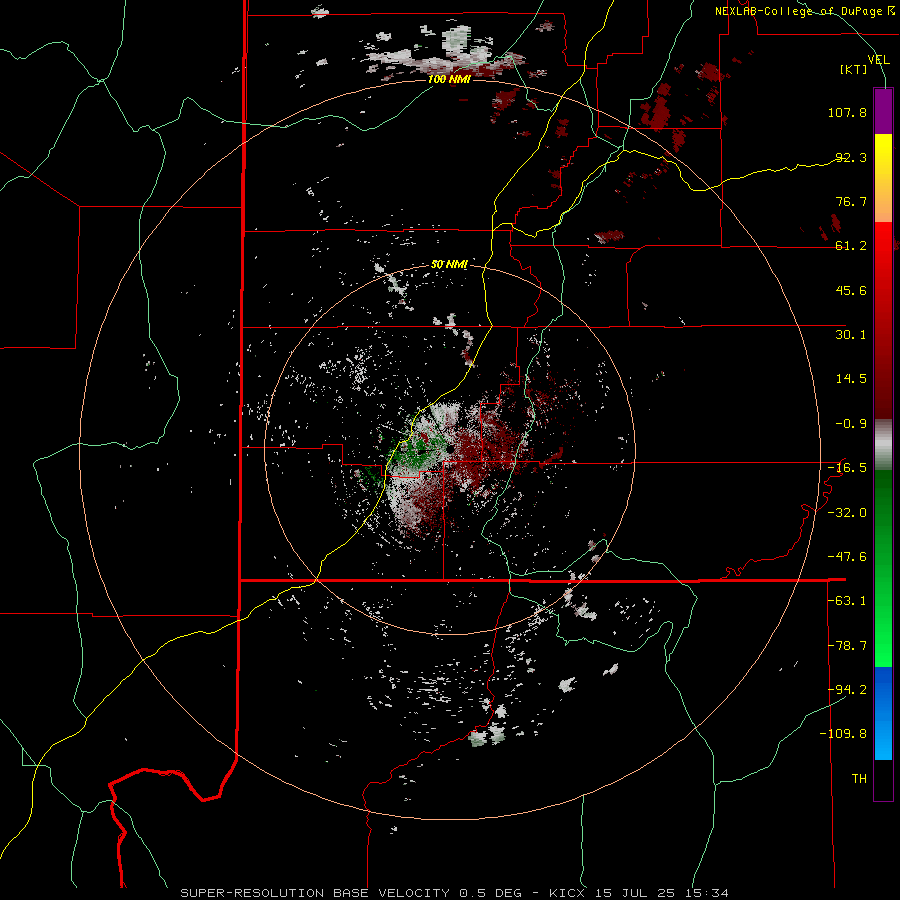This screenshot has width=900, height=900.
Task: Select the -78.7 velocity scale value
Action: (847, 646)
